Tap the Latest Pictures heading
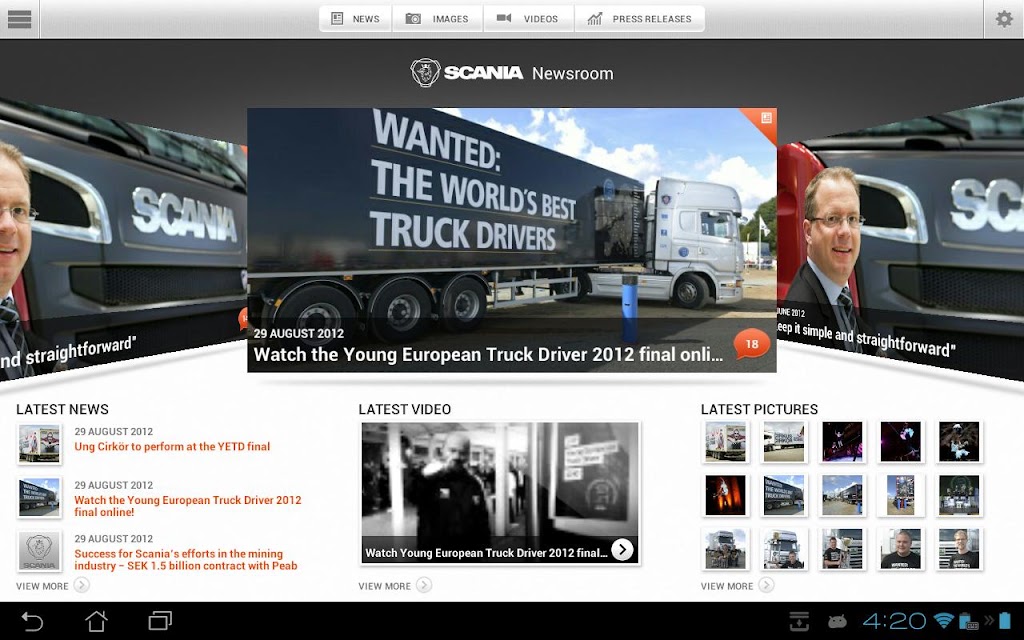 tap(759, 409)
